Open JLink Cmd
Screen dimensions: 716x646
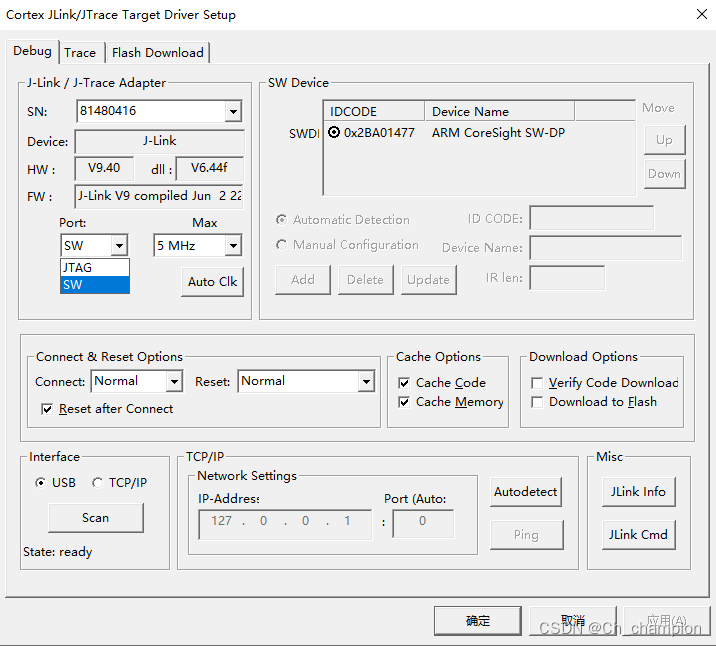638,535
